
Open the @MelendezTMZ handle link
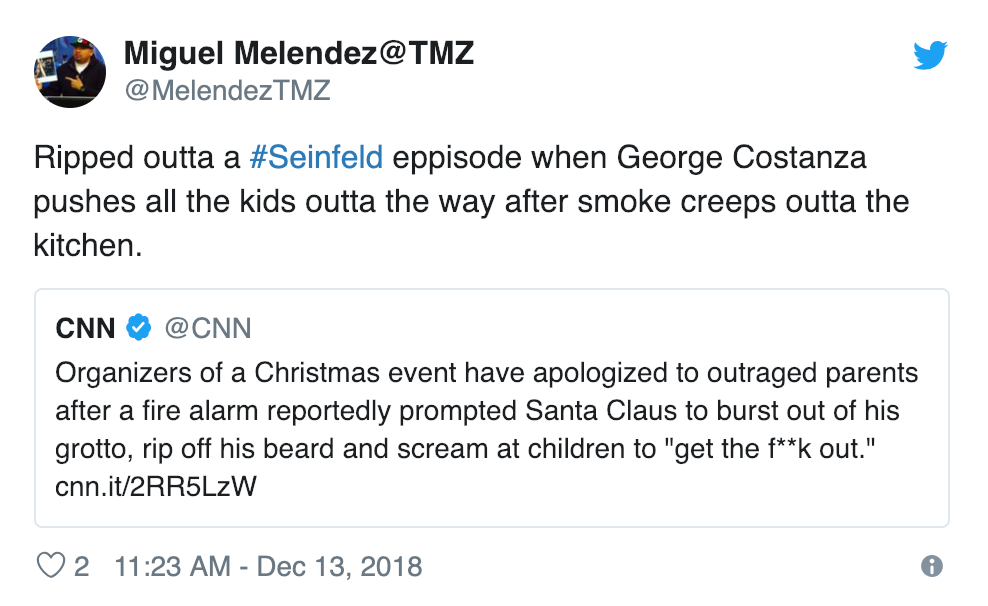(227, 91)
